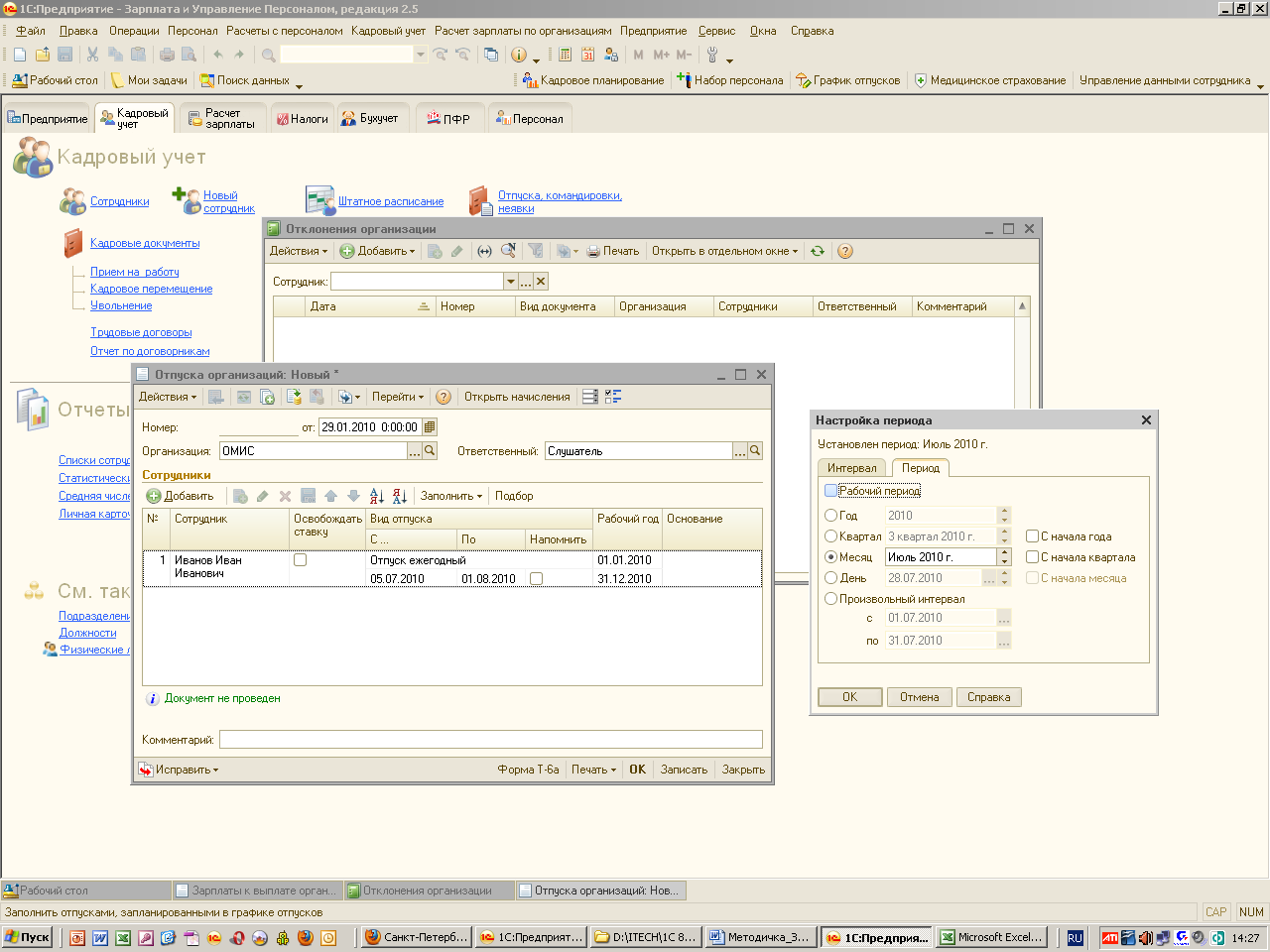Viewport: 1270px width, 952px height.
Task: Click sort descending icon in Сотрудники table toolbar
Action: pyautogui.click(x=399, y=496)
